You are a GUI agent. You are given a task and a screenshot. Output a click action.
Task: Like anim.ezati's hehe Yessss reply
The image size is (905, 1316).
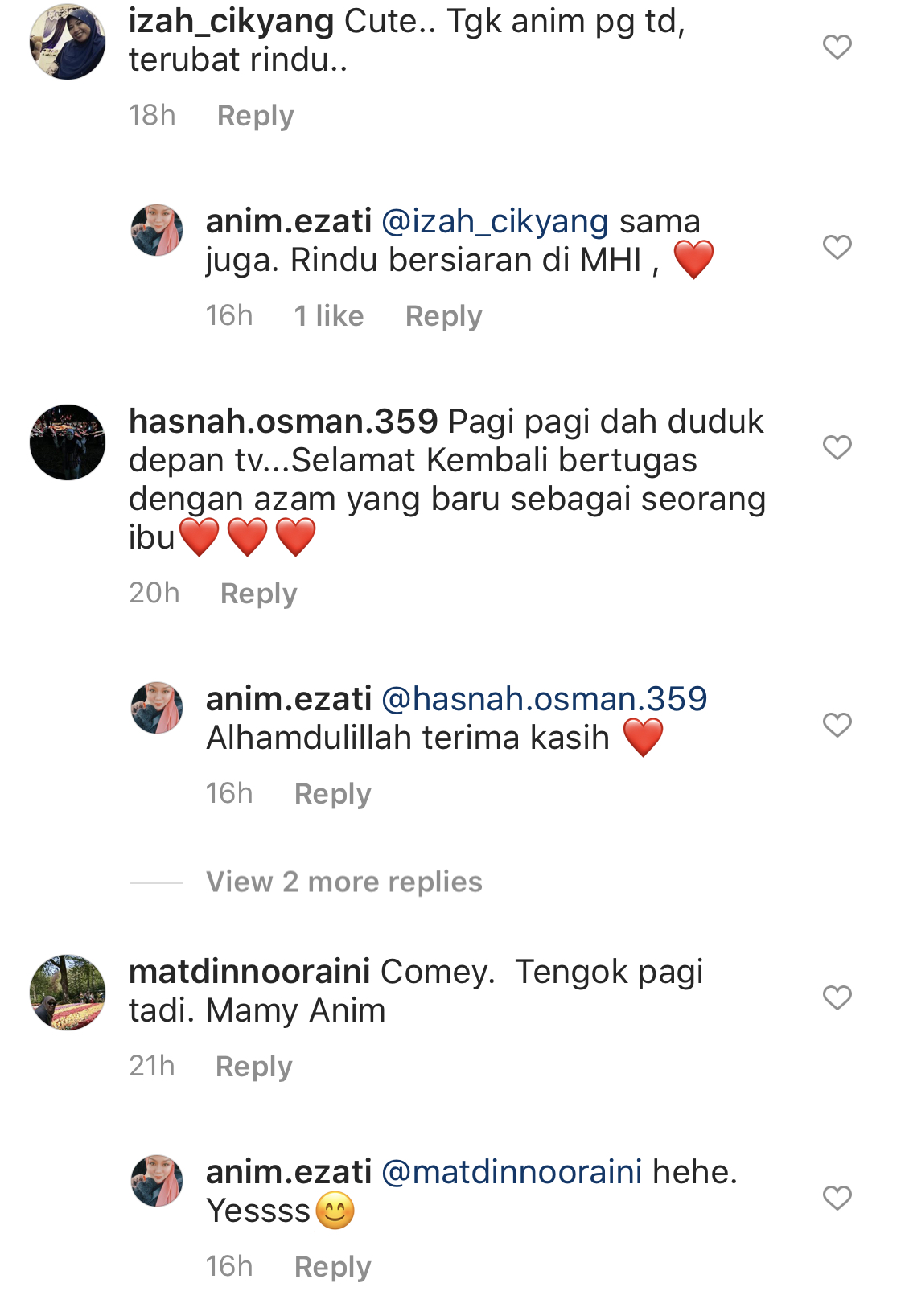(x=837, y=1198)
